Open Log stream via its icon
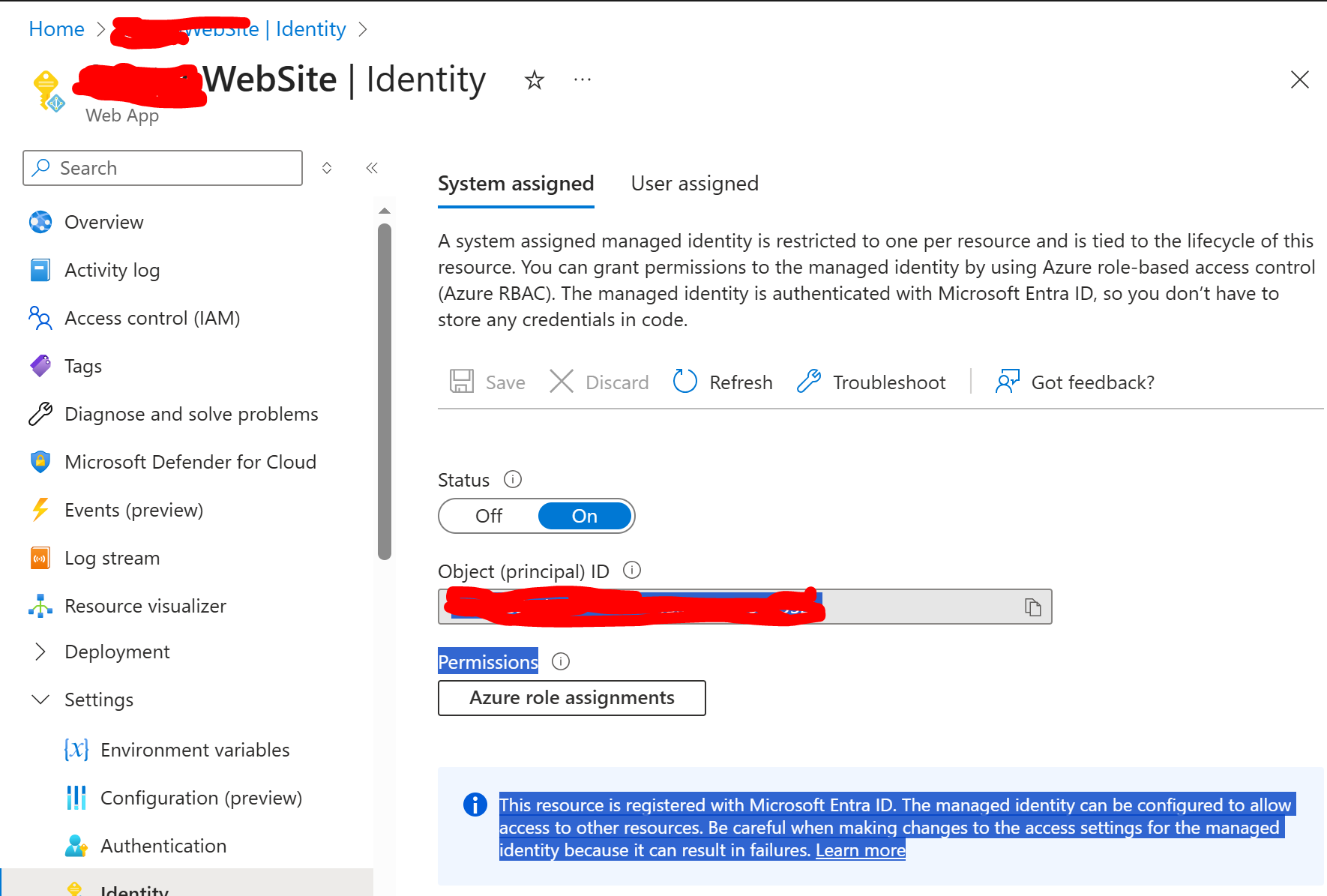The width and height of the screenshot is (1327, 896). click(x=40, y=558)
